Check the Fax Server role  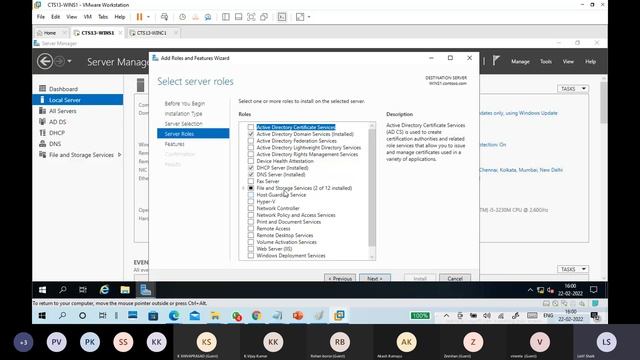point(251,181)
